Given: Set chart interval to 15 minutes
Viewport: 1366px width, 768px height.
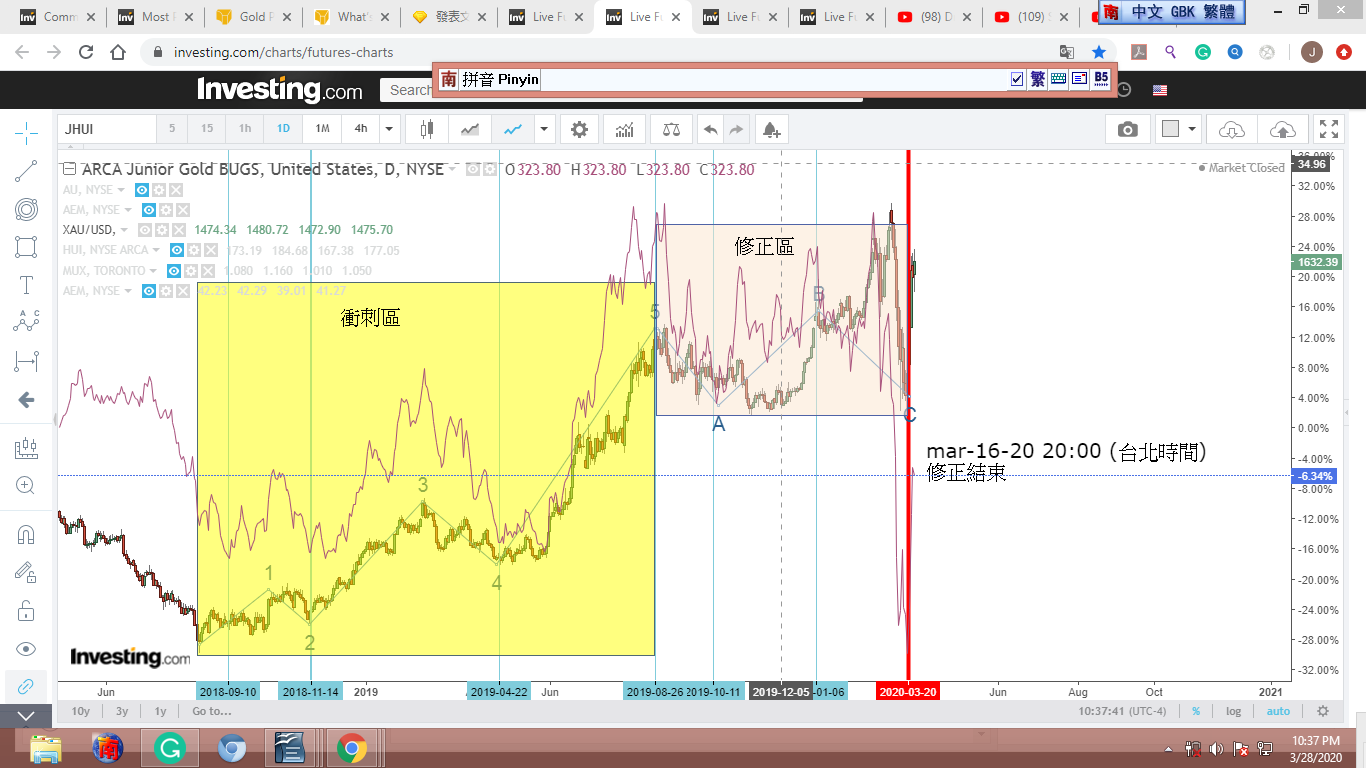Looking at the screenshot, I should (x=207, y=129).
